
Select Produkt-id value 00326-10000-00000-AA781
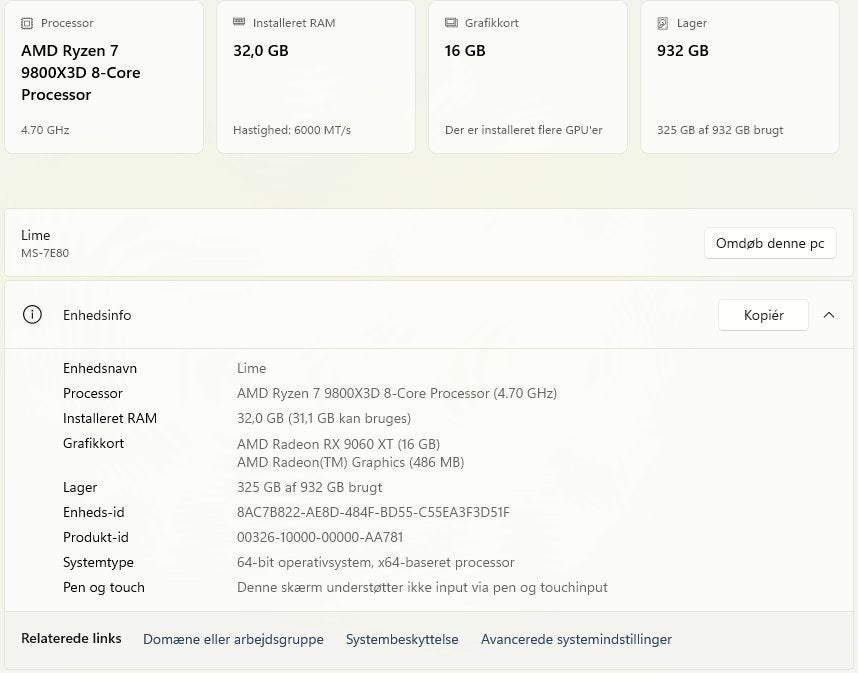pos(320,538)
